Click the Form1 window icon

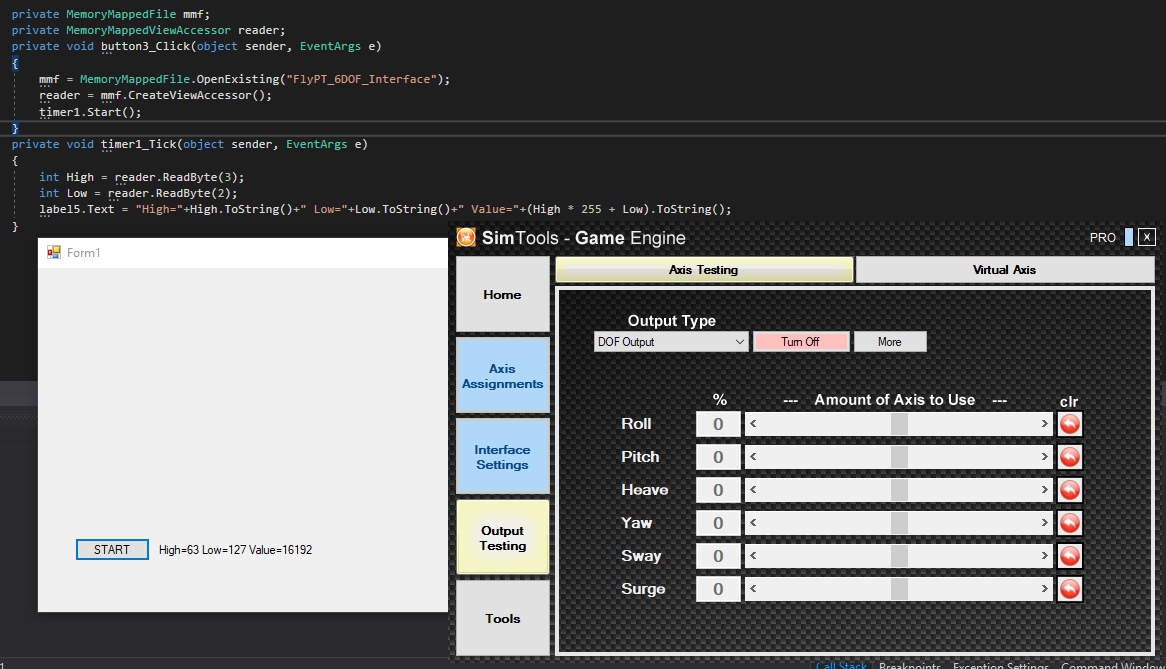[54, 253]
